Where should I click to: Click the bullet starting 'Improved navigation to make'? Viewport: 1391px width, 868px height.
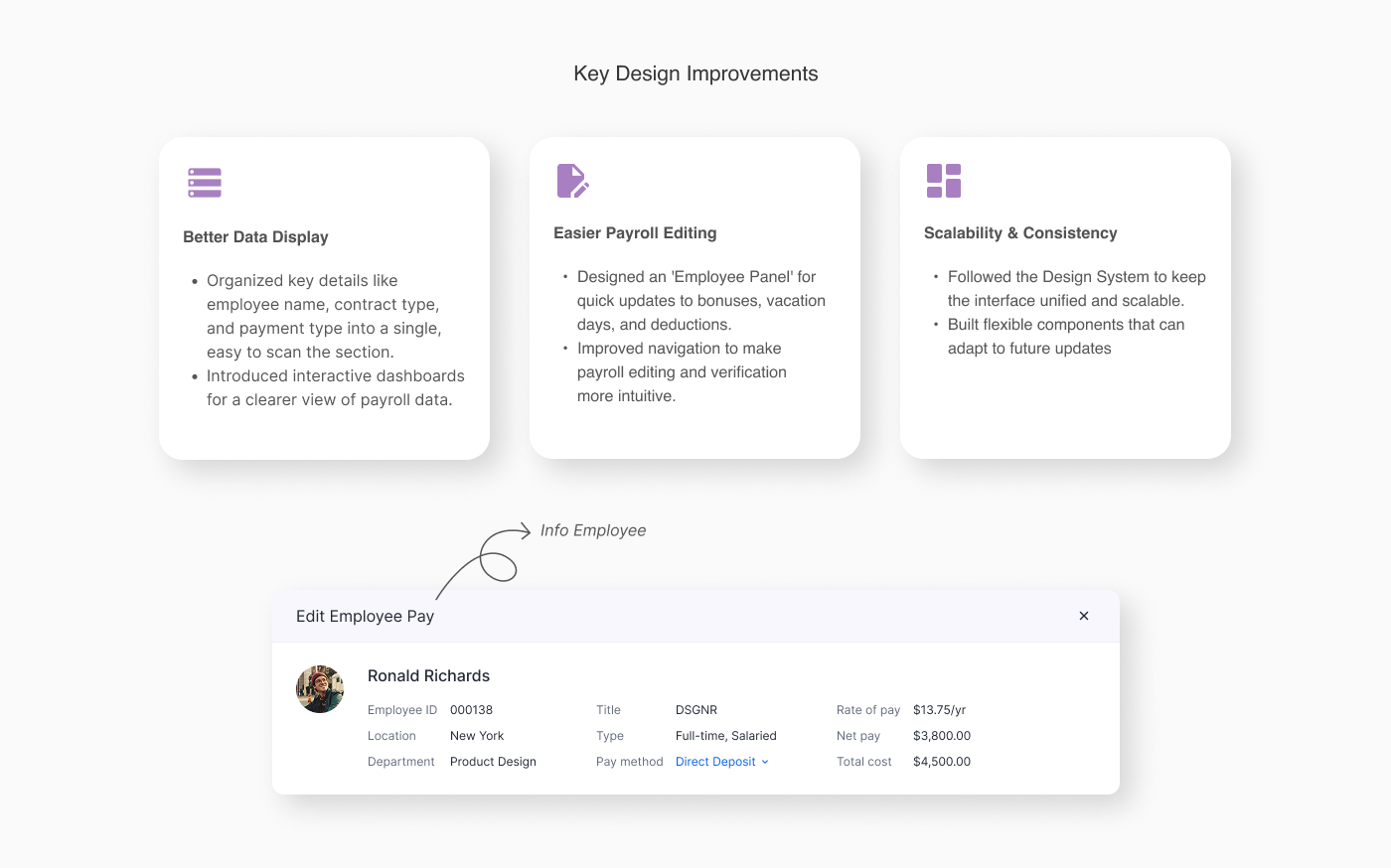[x=682, y=371]
